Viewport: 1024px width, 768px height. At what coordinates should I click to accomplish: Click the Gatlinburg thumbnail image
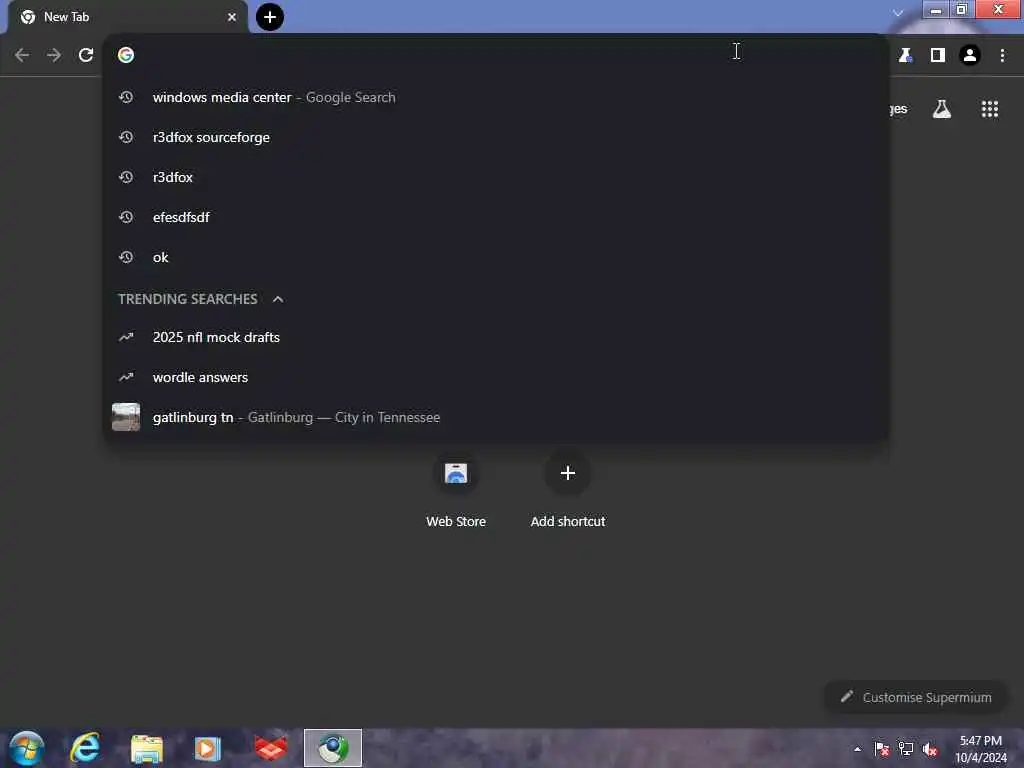click(126, 417)
